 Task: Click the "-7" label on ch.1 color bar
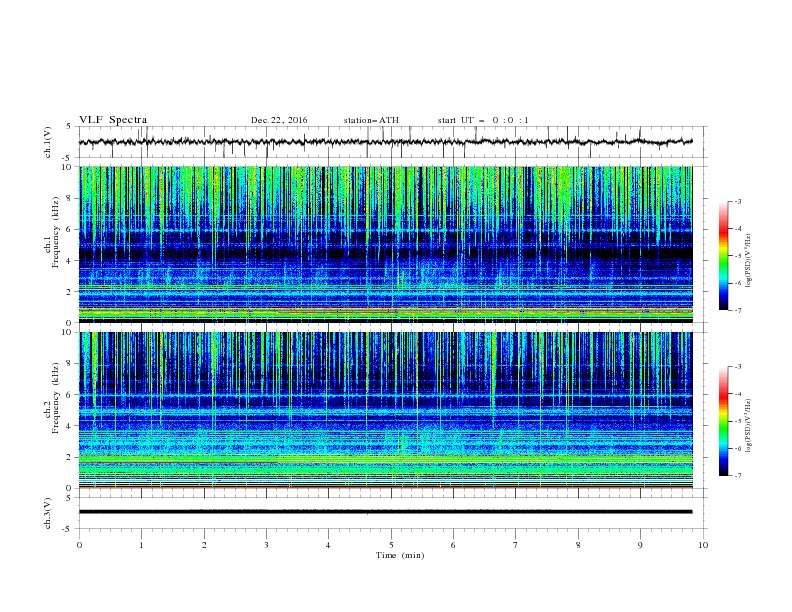point(737,310)
